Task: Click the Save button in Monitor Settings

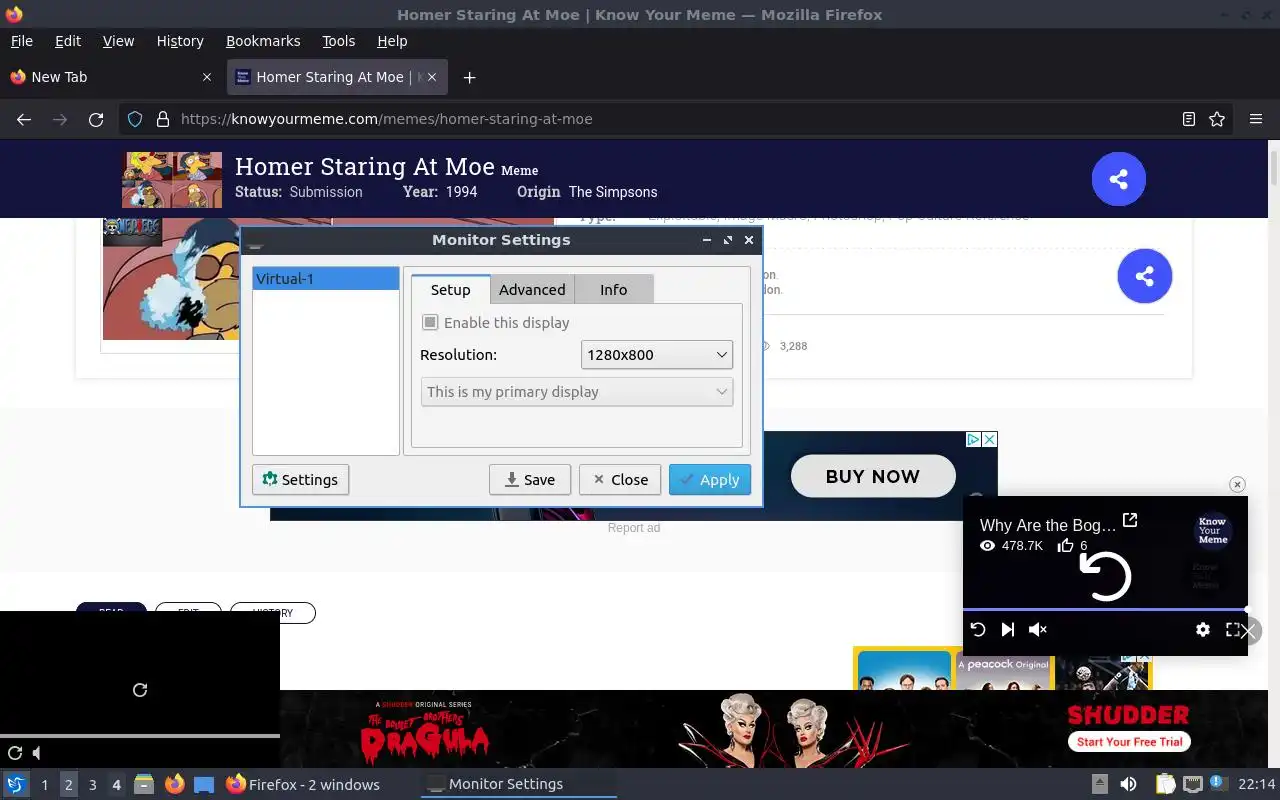Action: click(529, 480)
